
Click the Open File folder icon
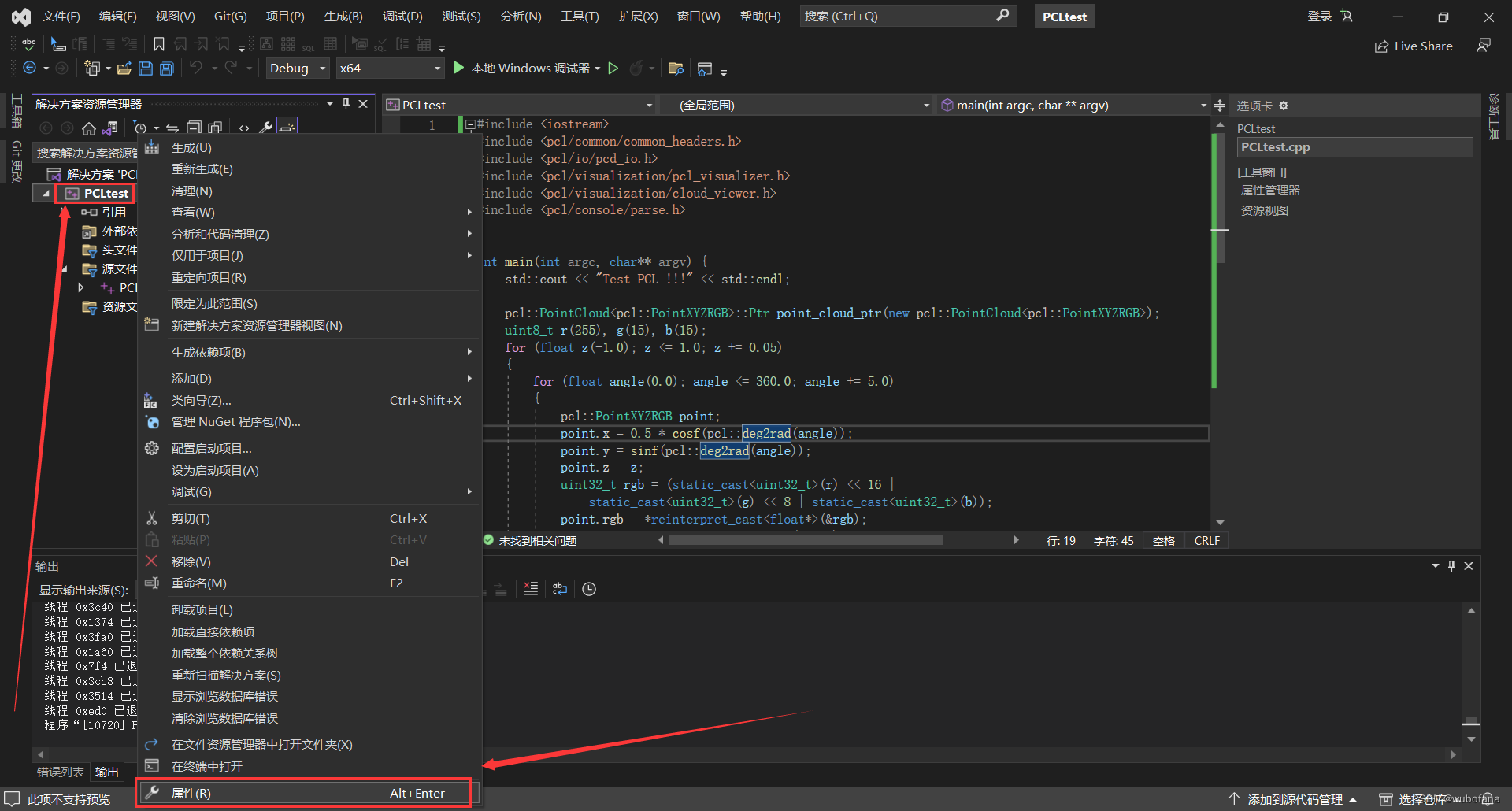[124, 69]
